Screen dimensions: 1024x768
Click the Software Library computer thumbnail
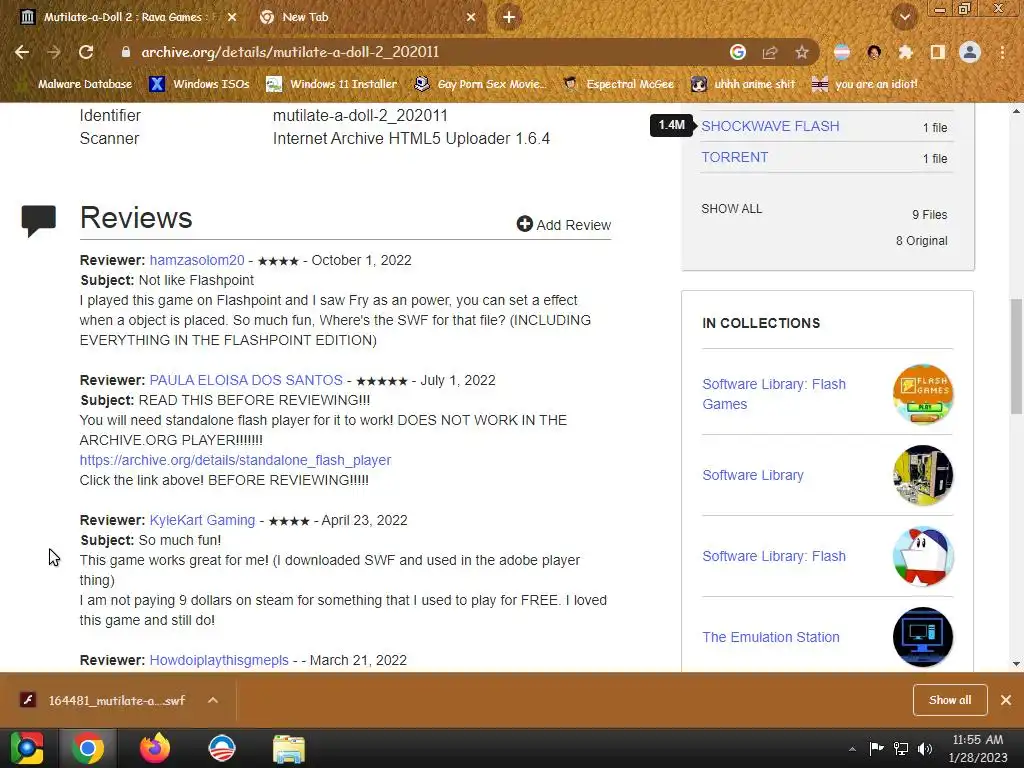[x=923, y=475]
